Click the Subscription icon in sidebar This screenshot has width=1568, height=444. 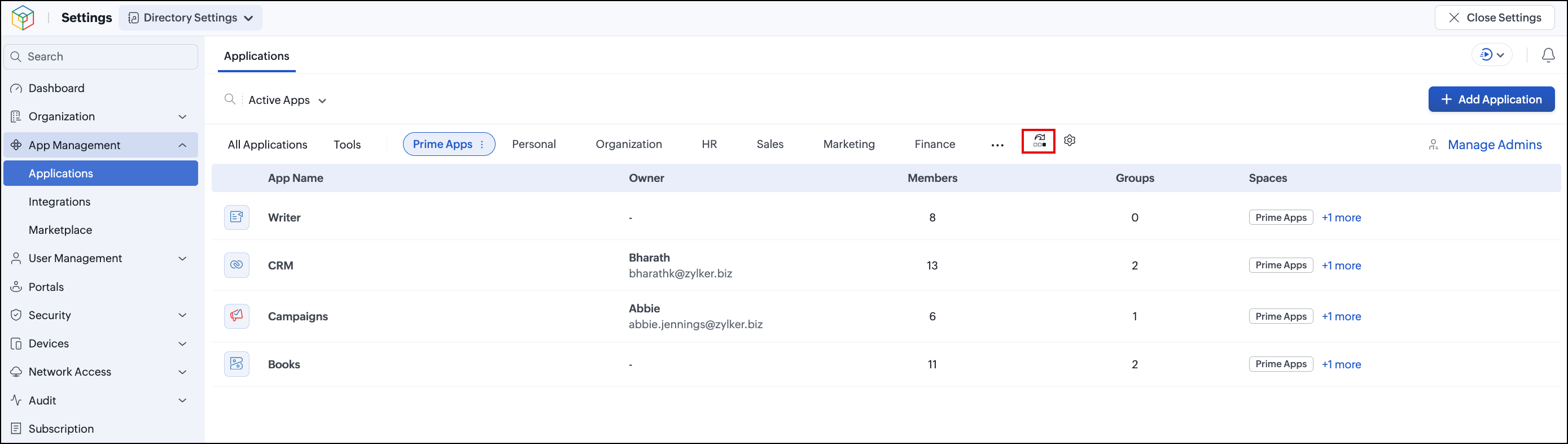pos(16,429)
